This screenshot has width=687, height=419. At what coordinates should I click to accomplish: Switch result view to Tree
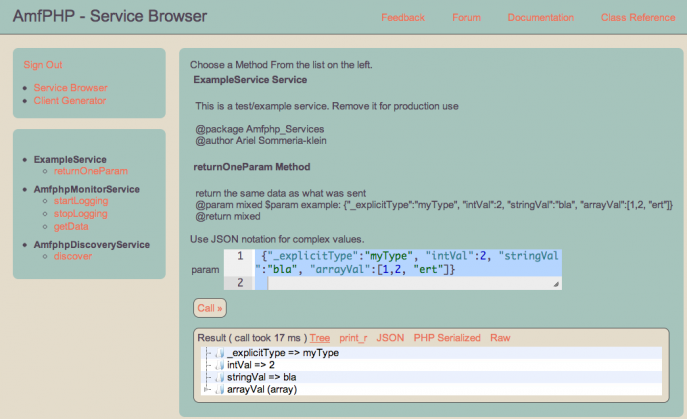pos(320,338)
